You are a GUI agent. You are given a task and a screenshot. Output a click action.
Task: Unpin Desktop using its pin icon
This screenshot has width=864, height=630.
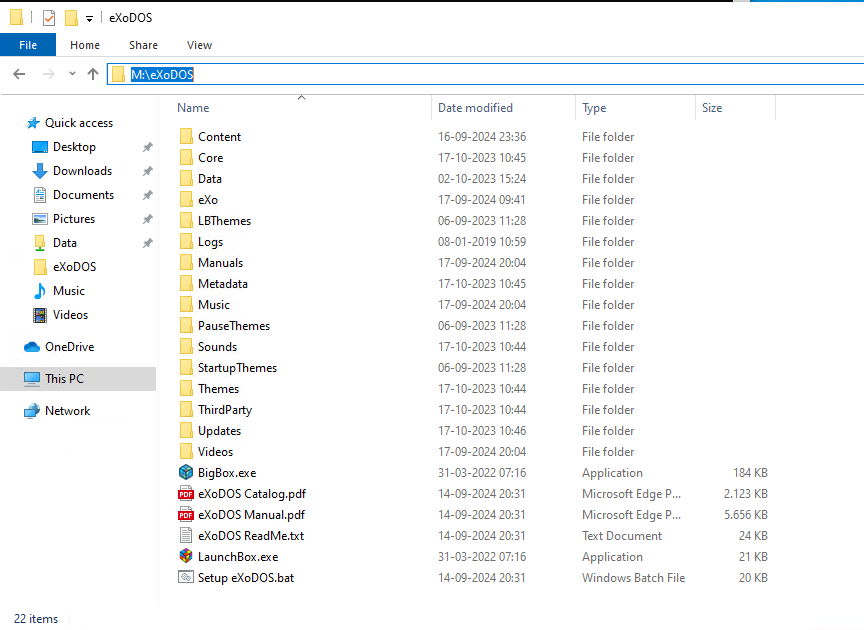(148, 147)
